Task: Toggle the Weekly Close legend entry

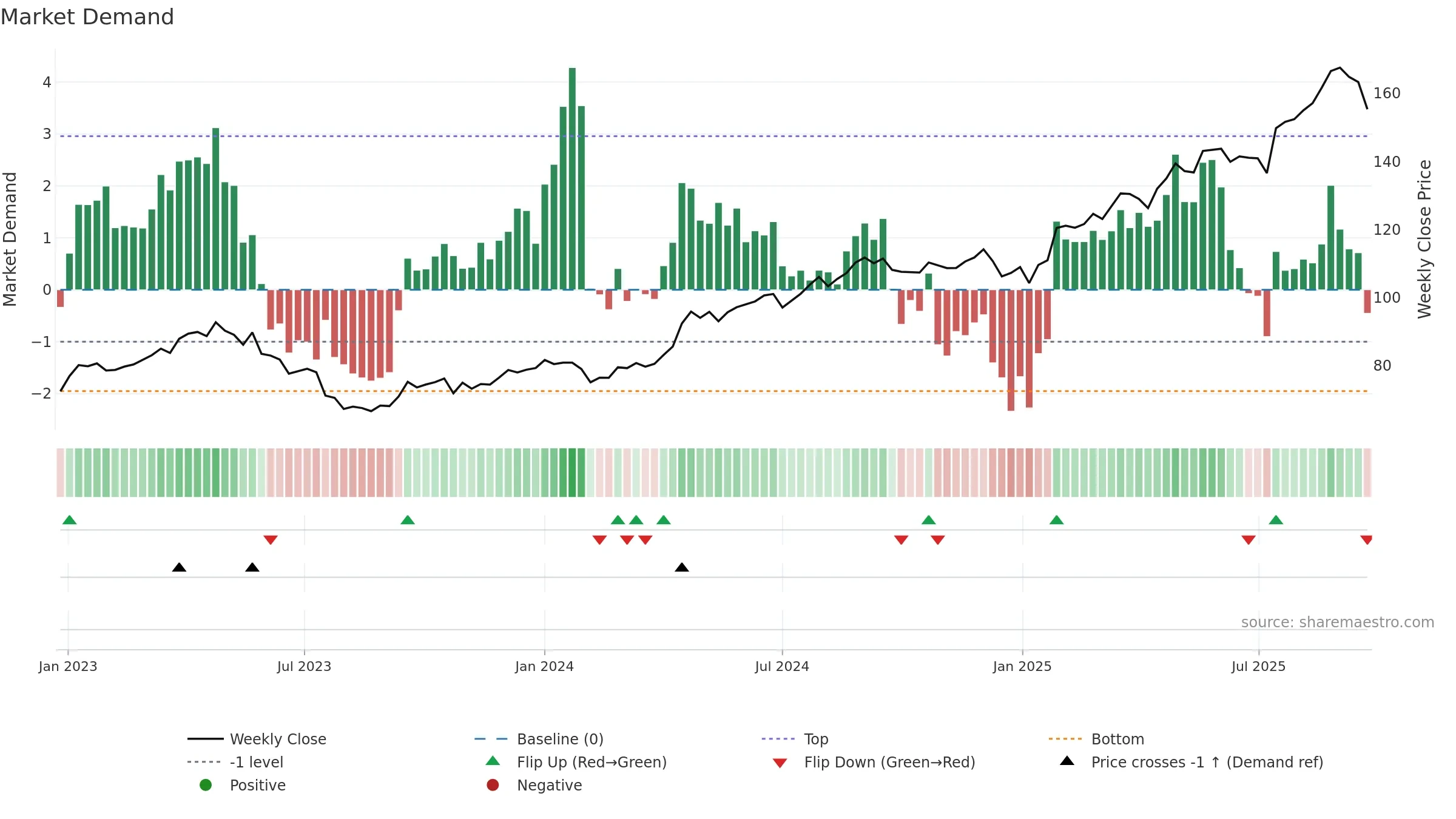Action: 257,739
